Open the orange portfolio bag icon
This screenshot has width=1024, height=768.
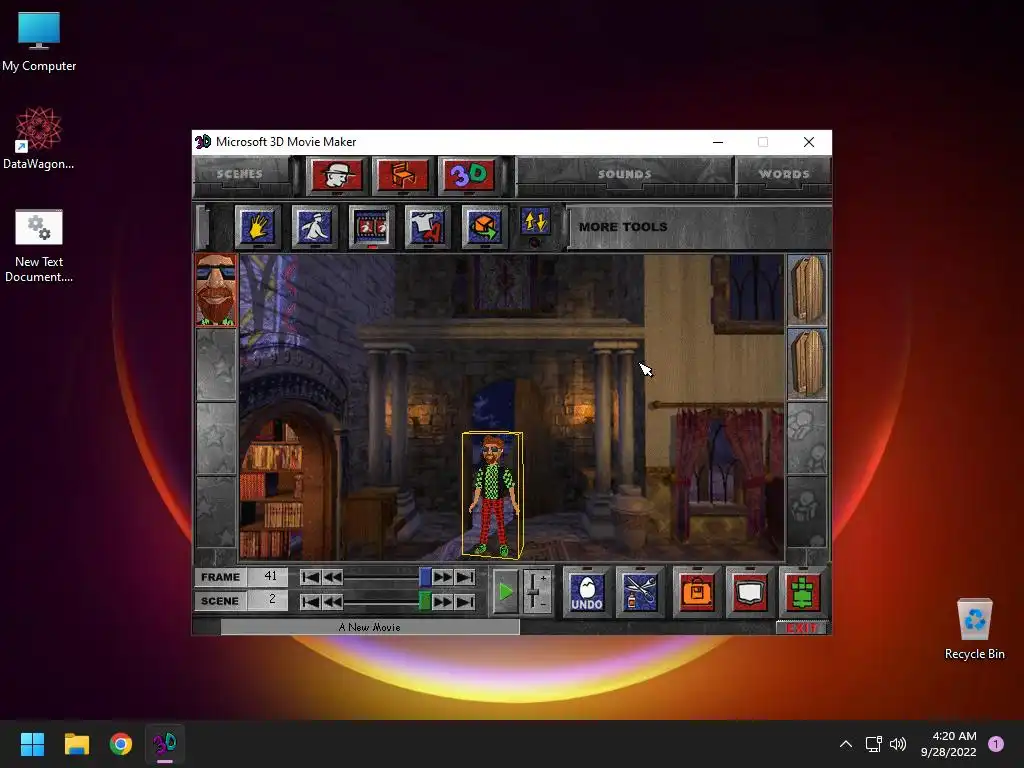pyautogui.click(x=697, y=592)
